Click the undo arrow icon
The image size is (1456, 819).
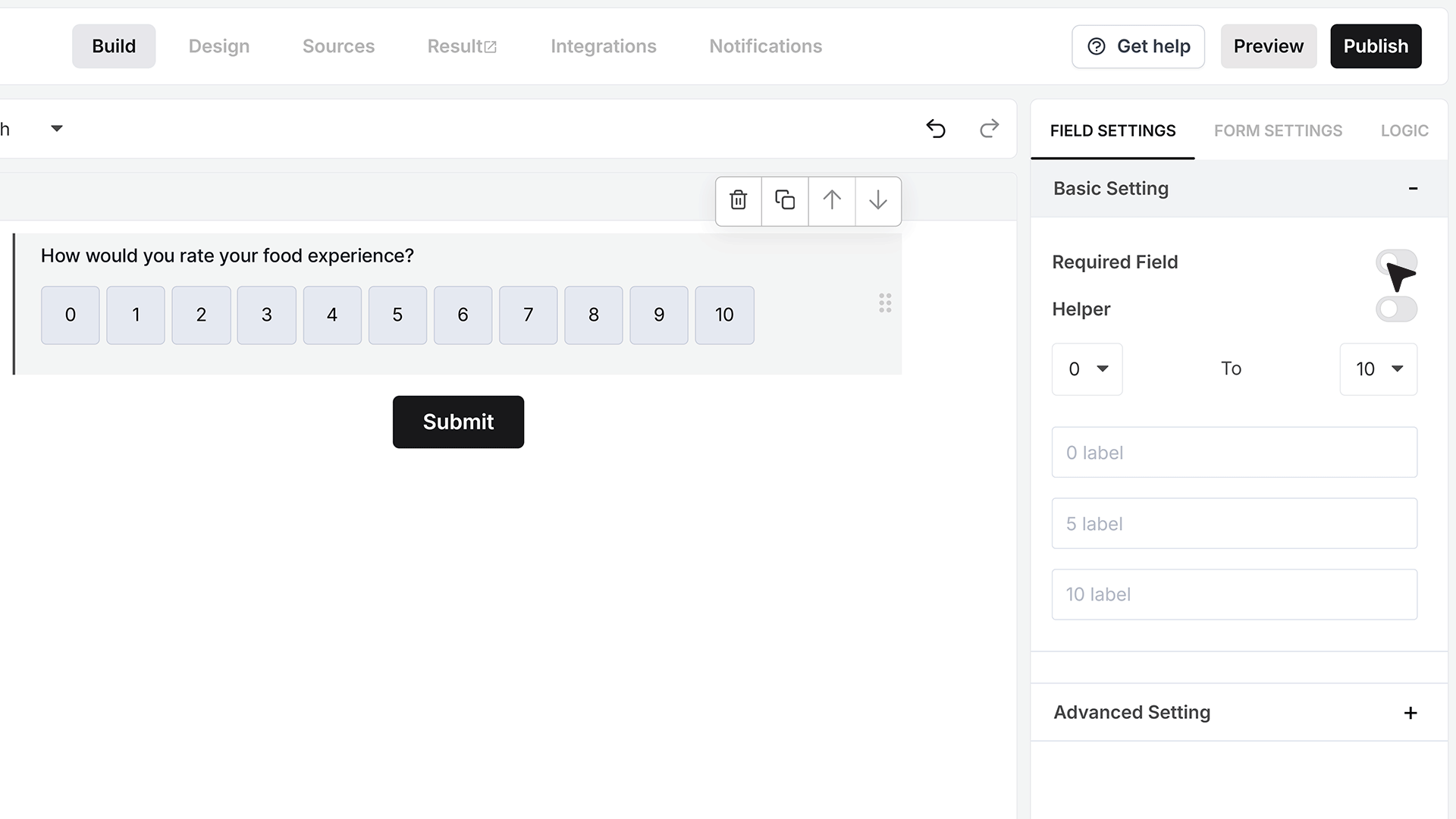coord(936,129)
